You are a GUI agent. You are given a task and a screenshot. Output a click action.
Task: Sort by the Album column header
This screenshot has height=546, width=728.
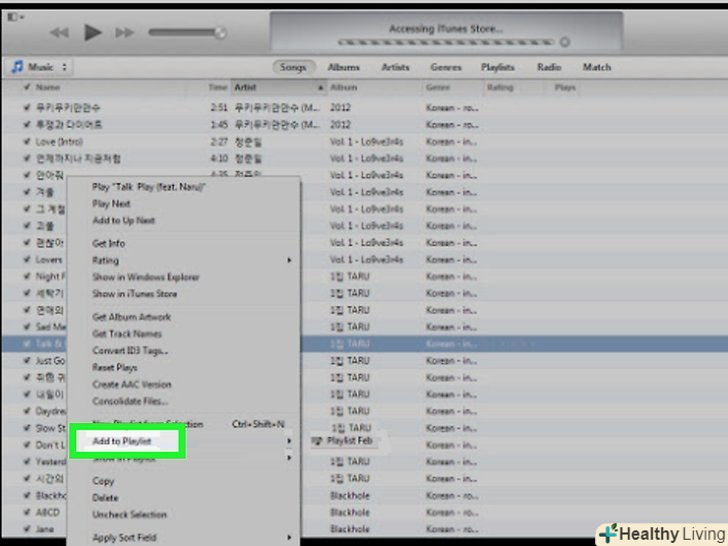click(344, 87)
